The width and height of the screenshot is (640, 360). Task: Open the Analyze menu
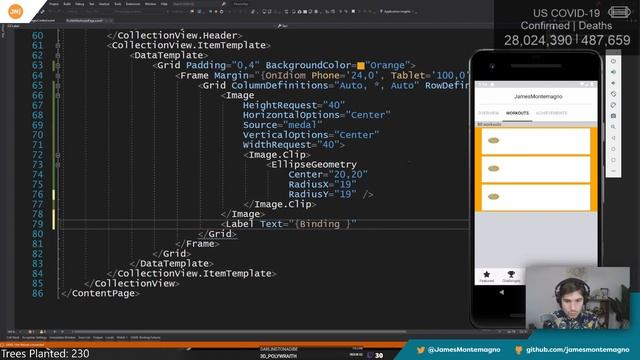point(104,4)
